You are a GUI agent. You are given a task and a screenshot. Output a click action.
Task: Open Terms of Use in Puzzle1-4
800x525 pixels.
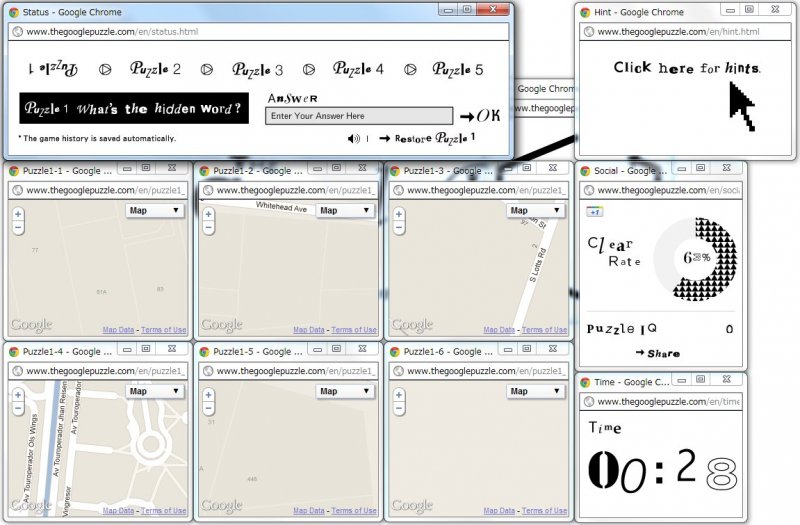[x=163, y=511]
